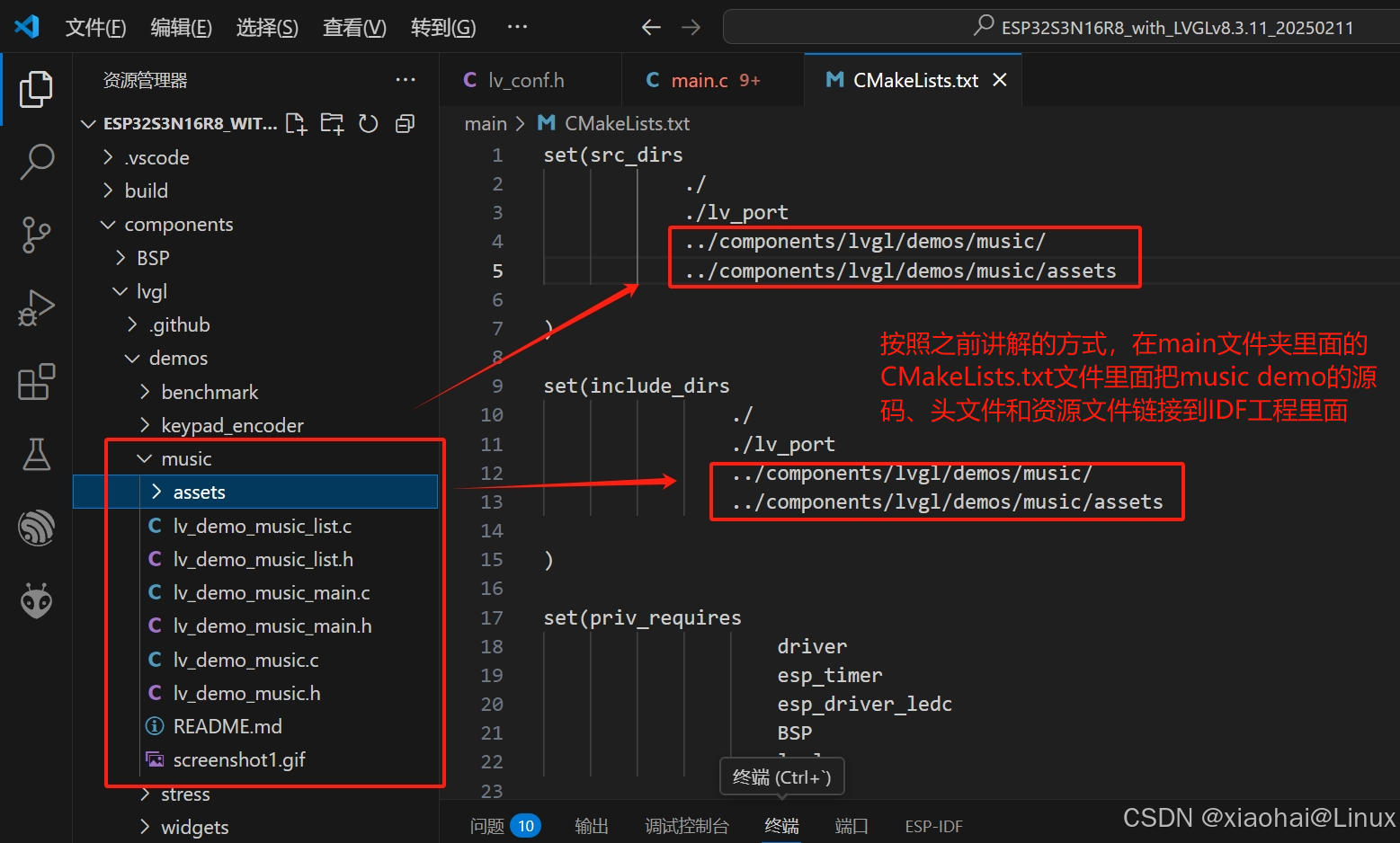Open the overflow menu (…) in menu bar
This screenshot has width=1400, height=843.
click(517, 27)
